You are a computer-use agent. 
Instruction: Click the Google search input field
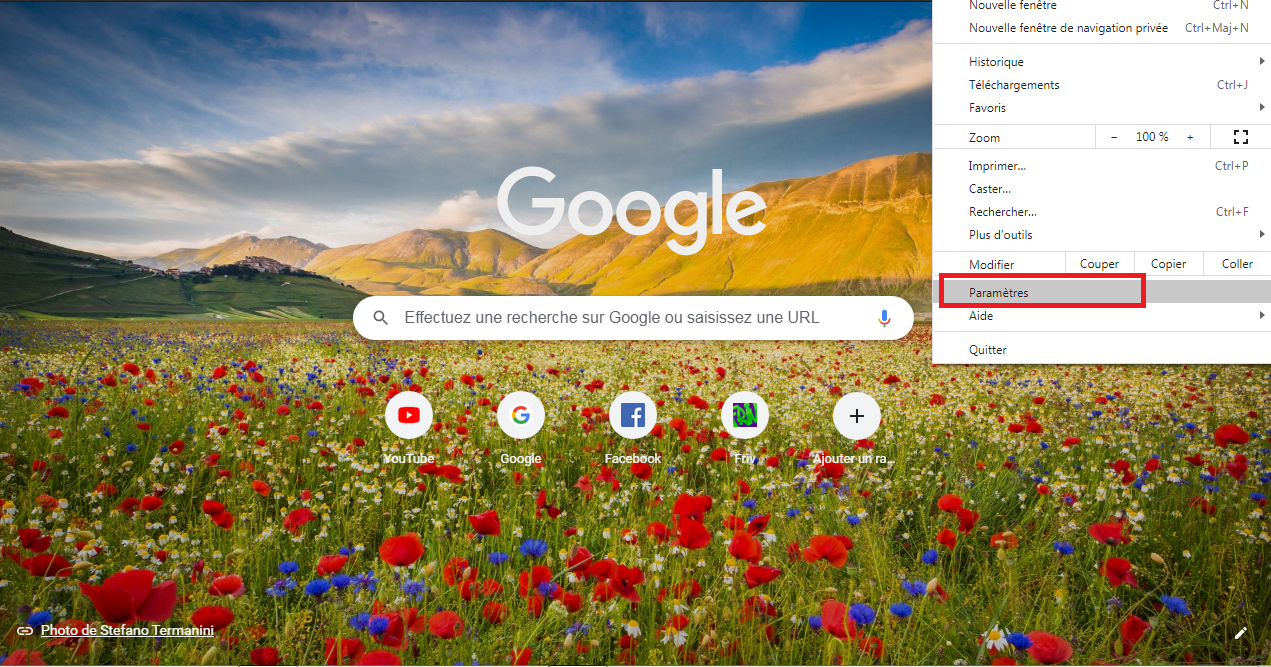pyautogui.click(x=632, y=318)
